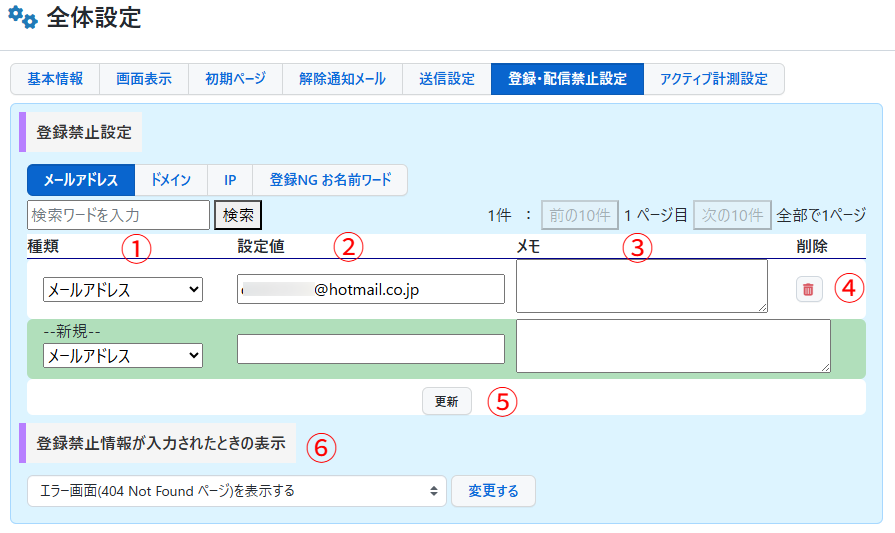The height and width of the screenshot is (533, 895).
Task: Switch to the アクティブ計測設定 tab
Action: tap(714, 79)
